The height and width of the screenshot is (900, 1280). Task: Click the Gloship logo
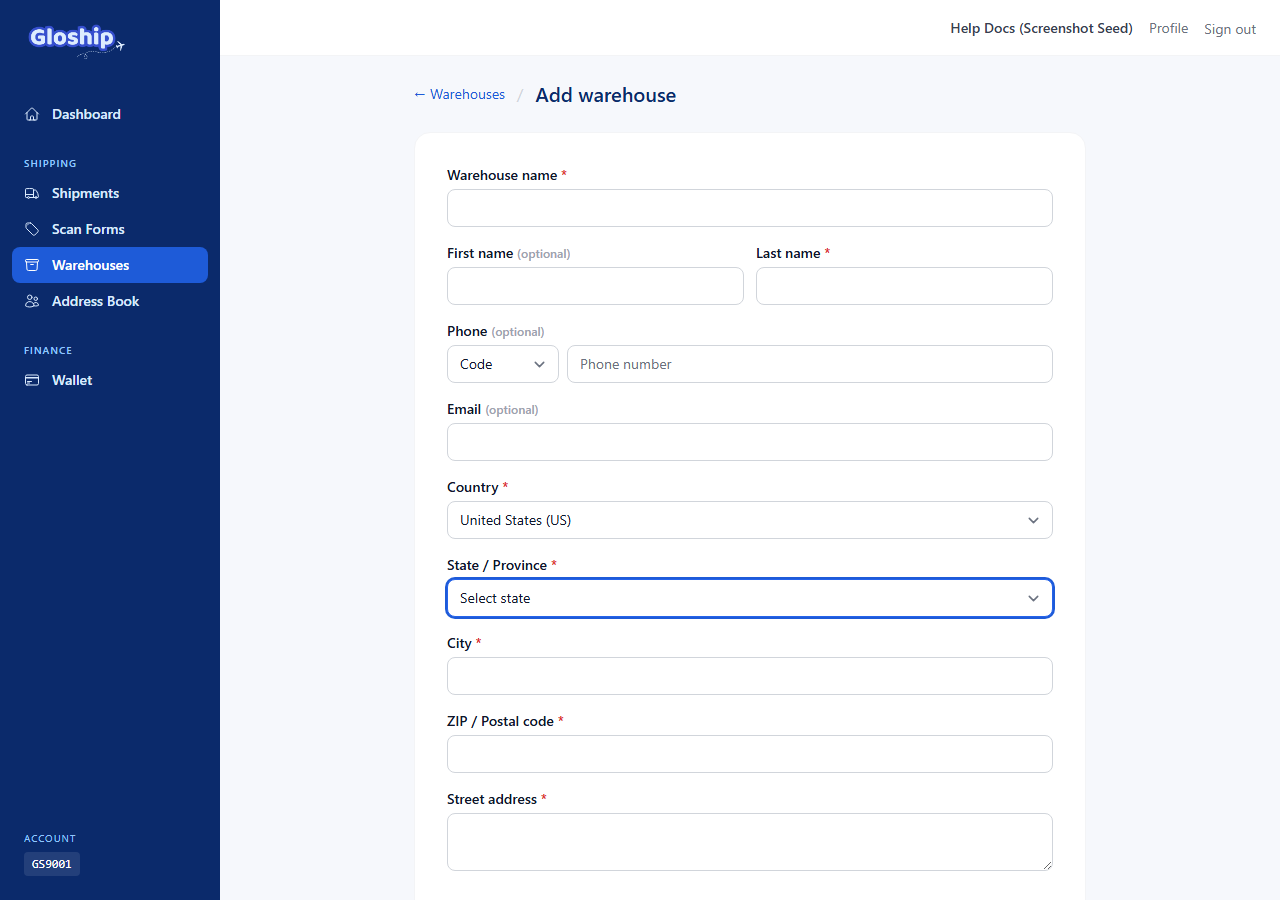click(77, 39)
